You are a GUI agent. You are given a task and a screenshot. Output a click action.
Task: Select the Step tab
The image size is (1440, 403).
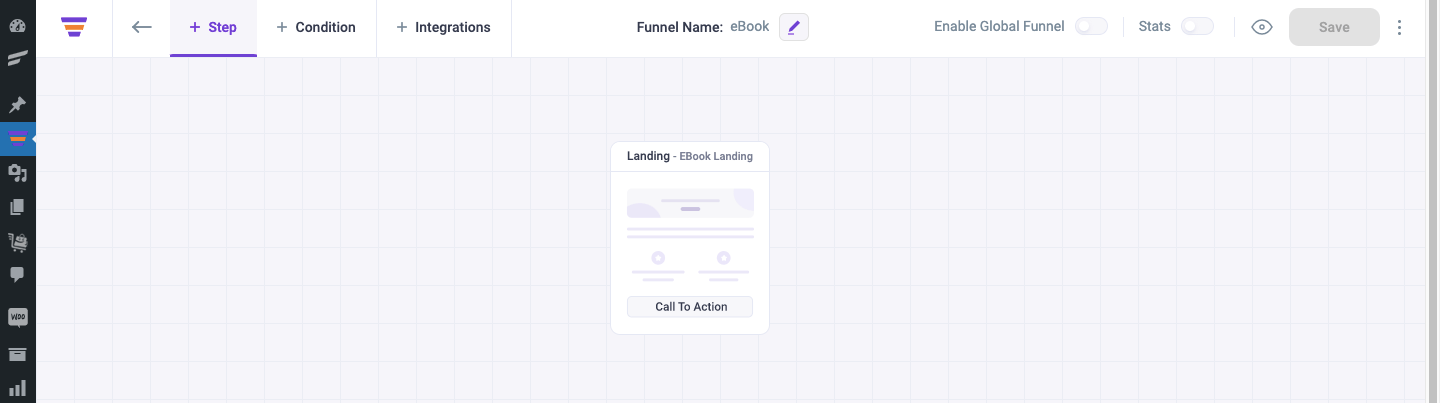213,27
